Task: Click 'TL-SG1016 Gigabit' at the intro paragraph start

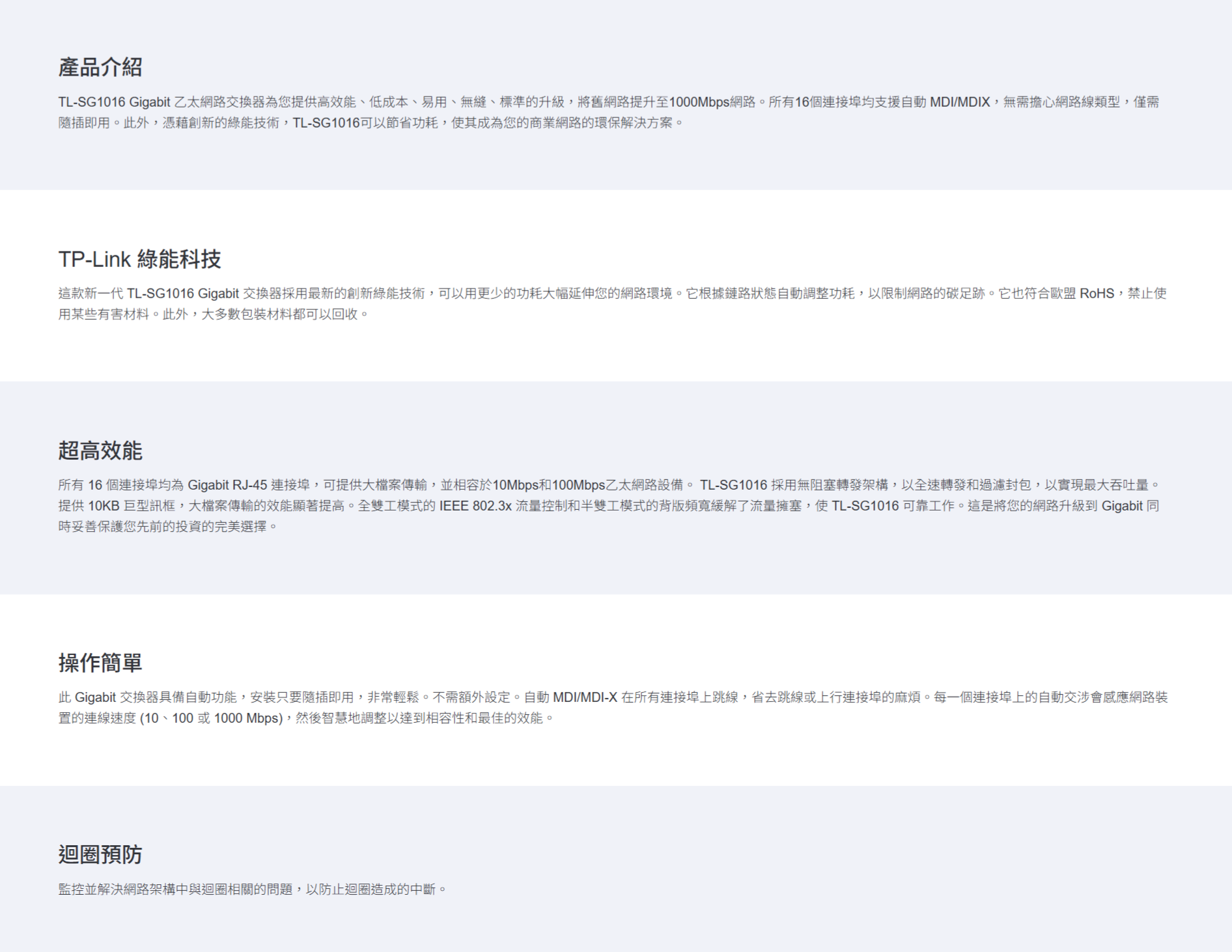Action: tap(114, 102)
